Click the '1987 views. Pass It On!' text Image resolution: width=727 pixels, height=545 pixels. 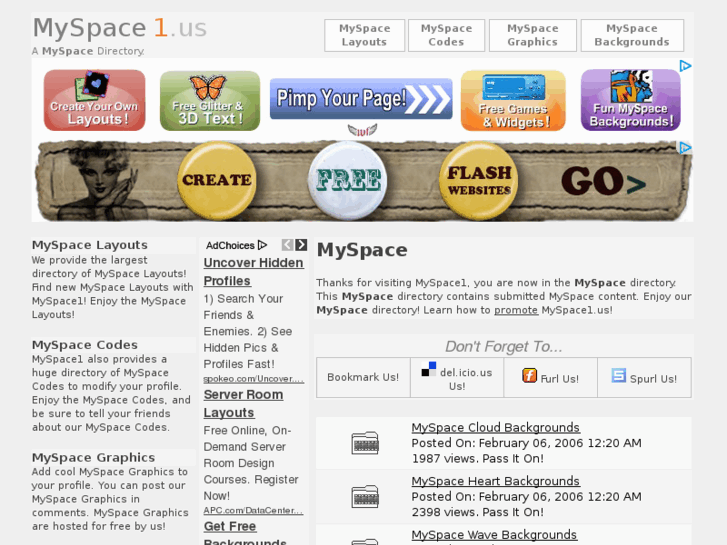point(478,459)
